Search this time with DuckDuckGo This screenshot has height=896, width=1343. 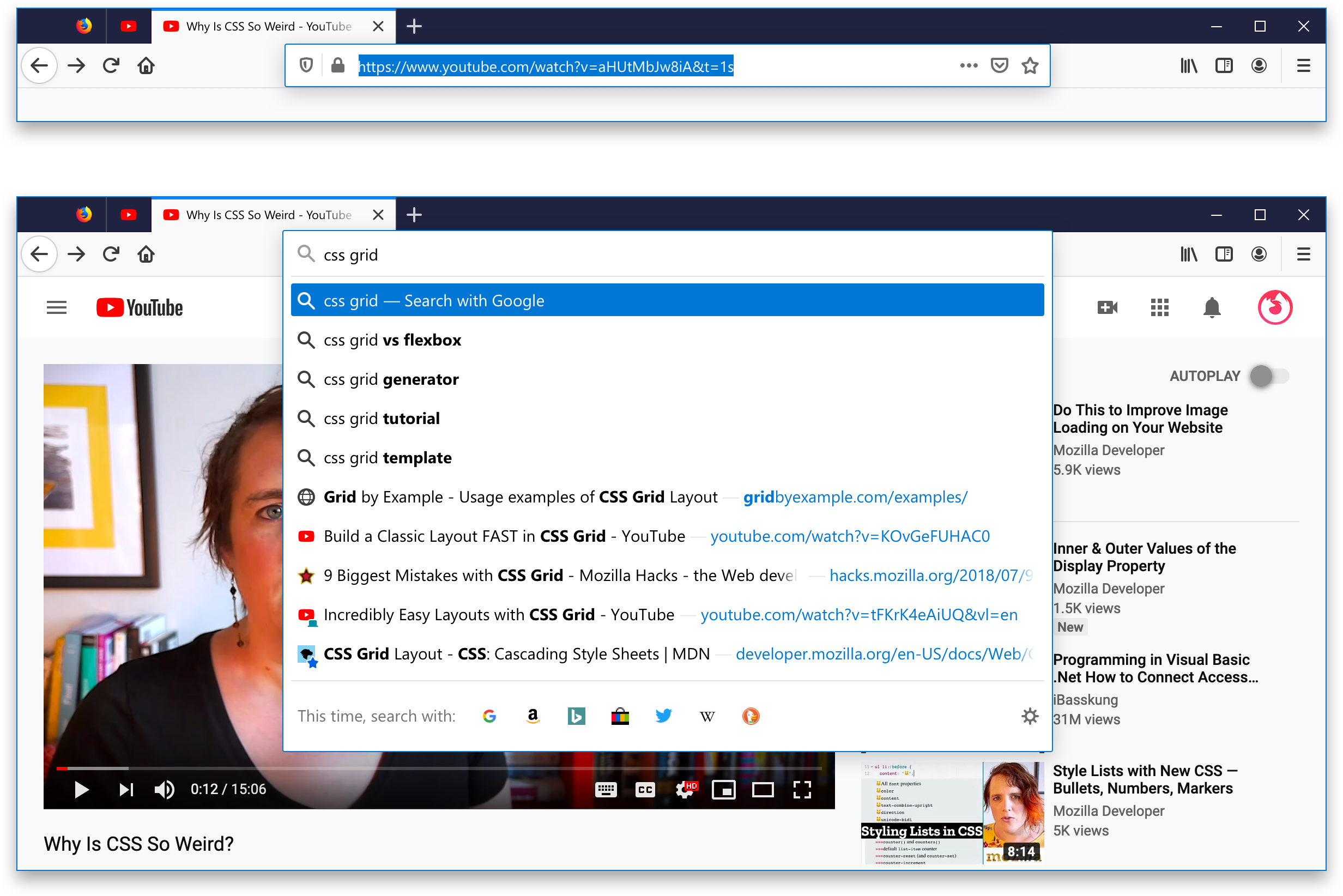click(x=751, y=716)
